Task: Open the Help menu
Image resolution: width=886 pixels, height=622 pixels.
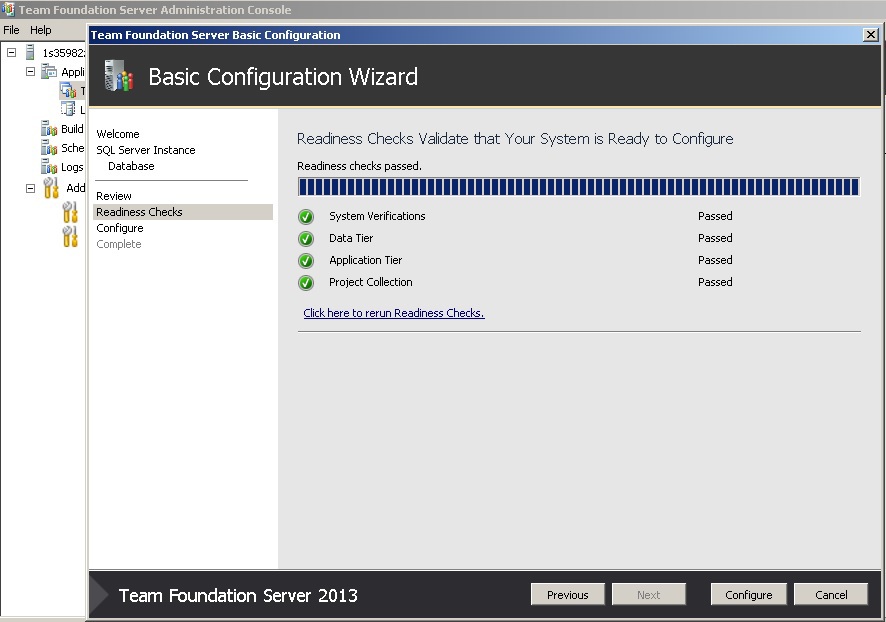Action: (x=41, y=30)
